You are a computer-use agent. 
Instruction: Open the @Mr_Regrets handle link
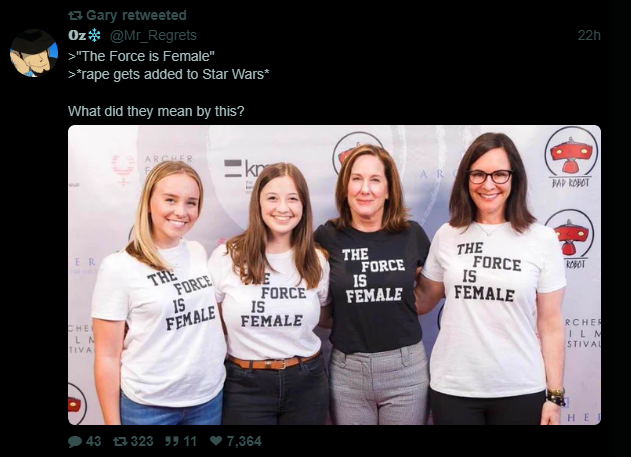point(153,35)
